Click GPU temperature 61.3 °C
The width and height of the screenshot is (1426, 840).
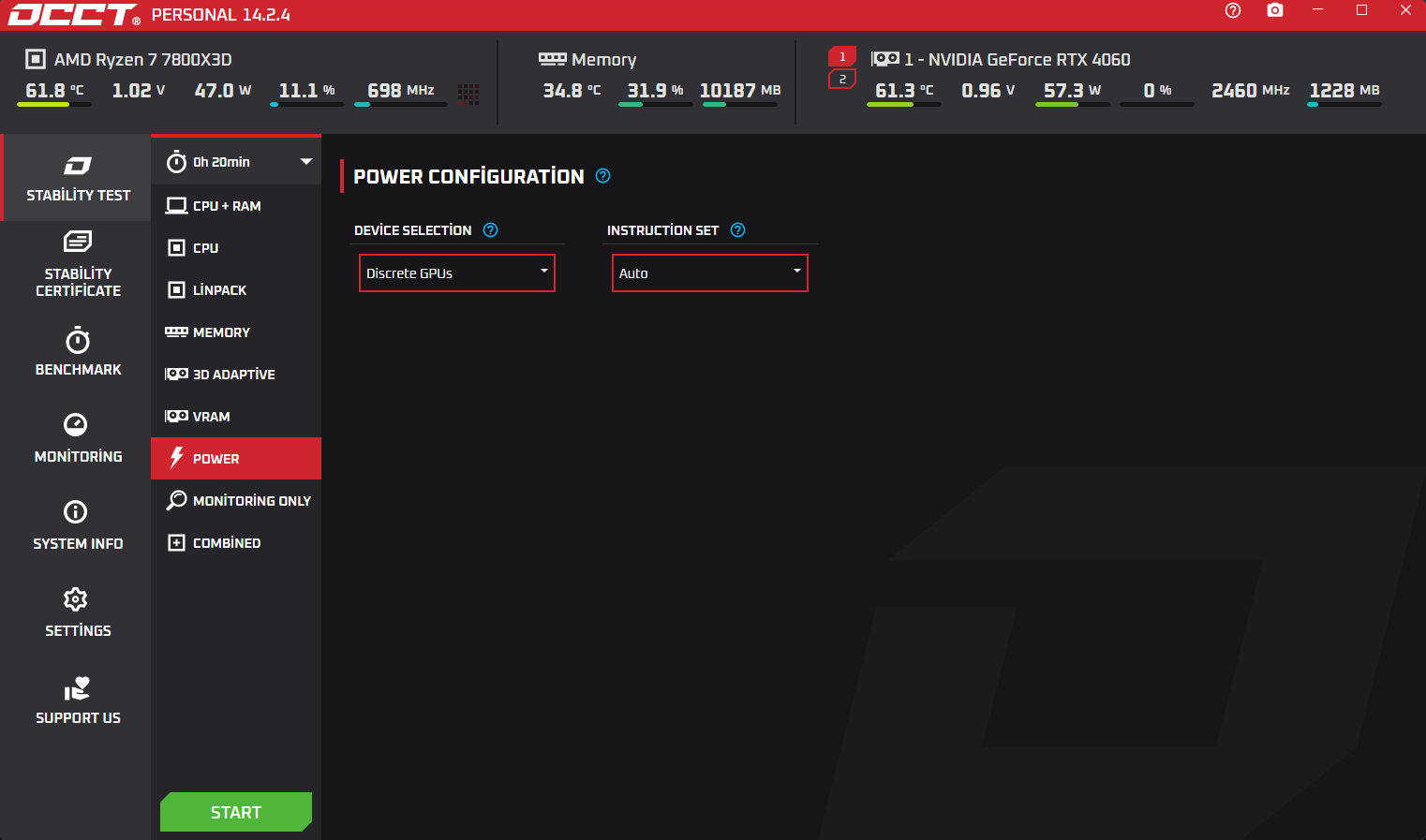click(904, 91)
